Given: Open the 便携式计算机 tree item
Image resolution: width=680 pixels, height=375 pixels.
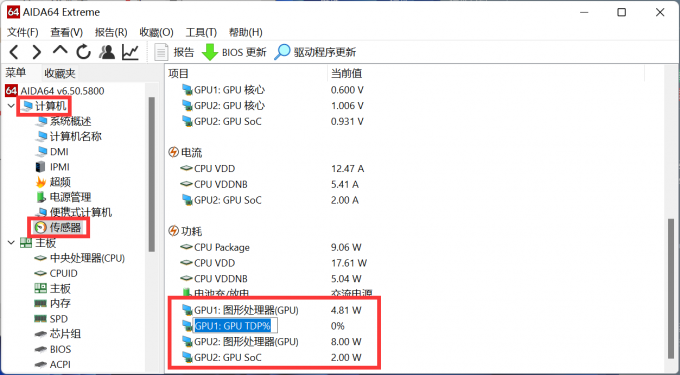Looking at the screenshot, I should tap(74, 212).
